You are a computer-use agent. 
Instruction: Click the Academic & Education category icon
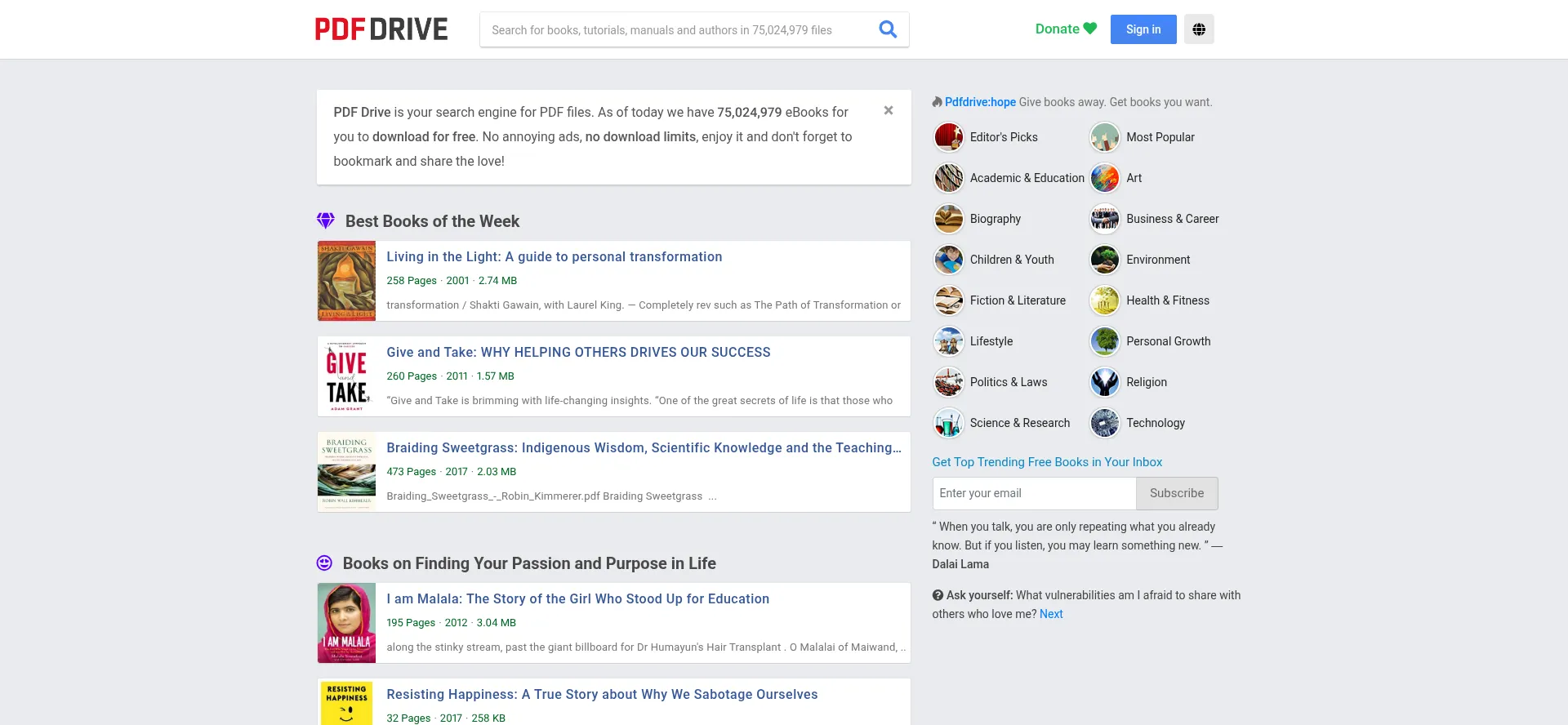[x=949, y=178]
